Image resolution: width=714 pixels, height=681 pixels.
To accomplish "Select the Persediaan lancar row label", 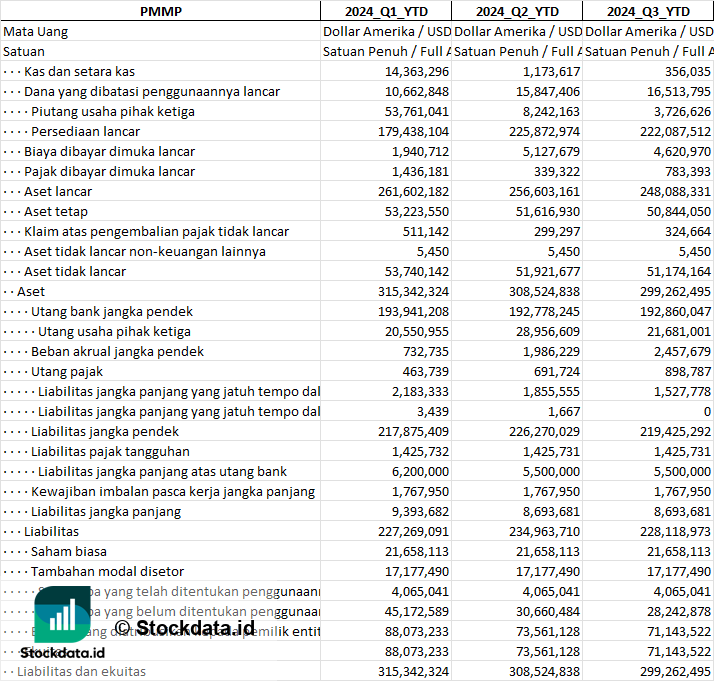I will 85,131.
